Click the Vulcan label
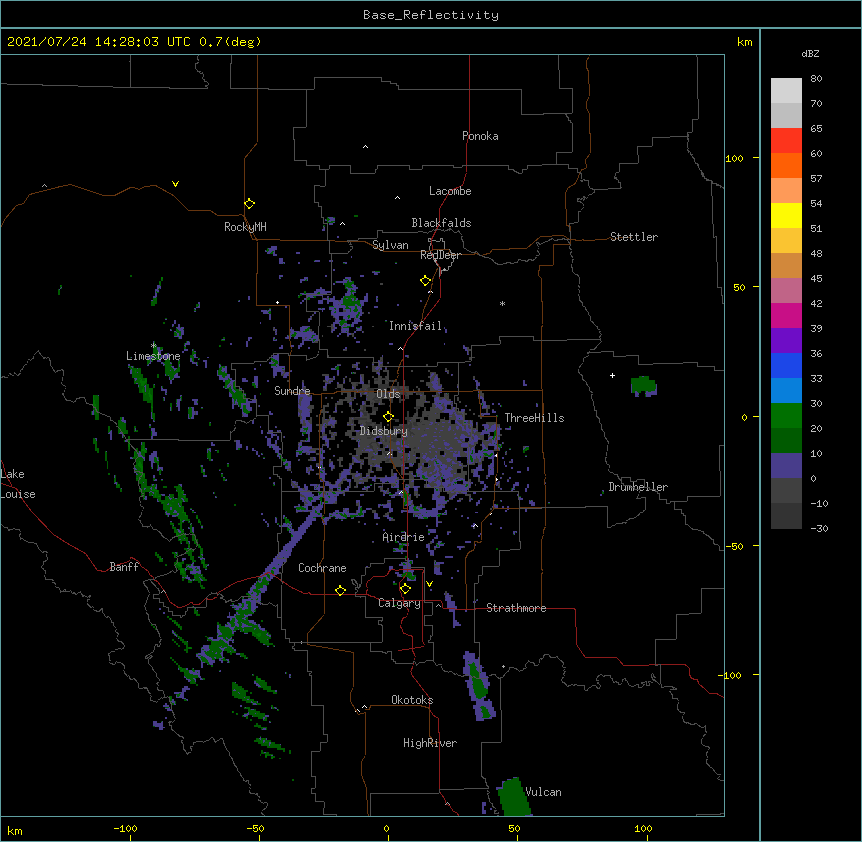Screen dimensions: 862x842 (x=544, y=792)
